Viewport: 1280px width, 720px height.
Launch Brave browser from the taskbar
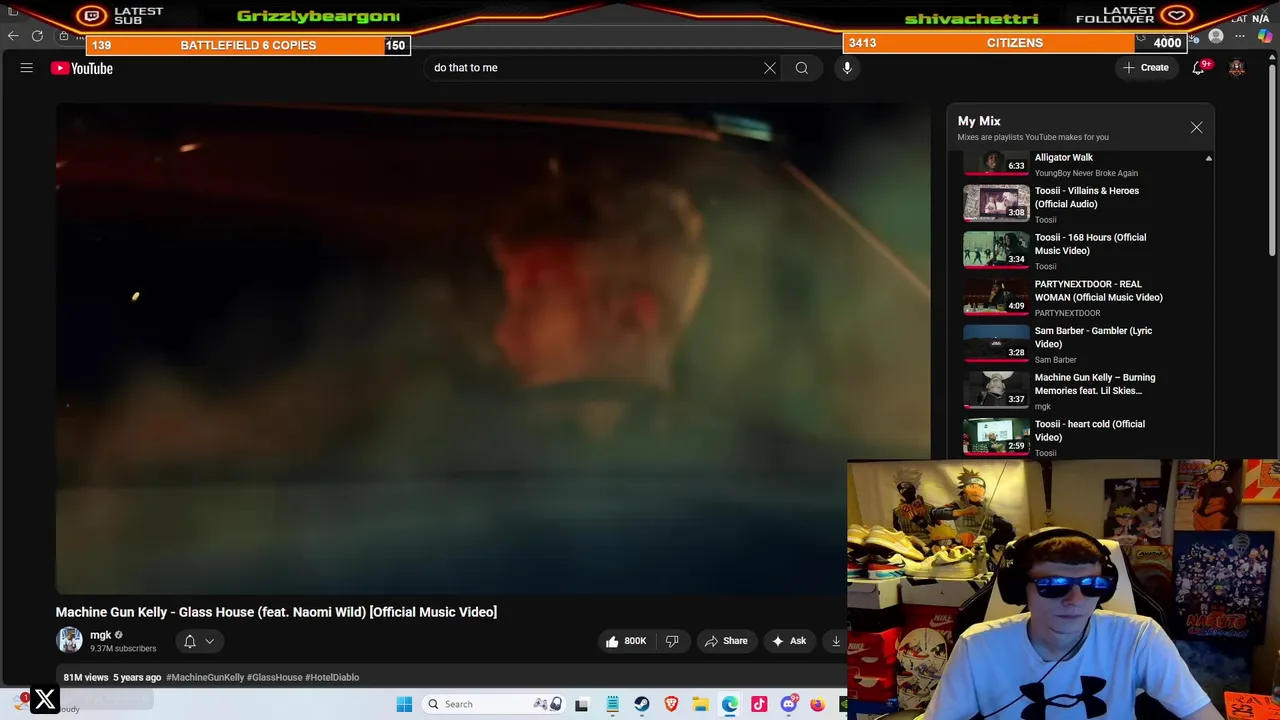[671, 704]
